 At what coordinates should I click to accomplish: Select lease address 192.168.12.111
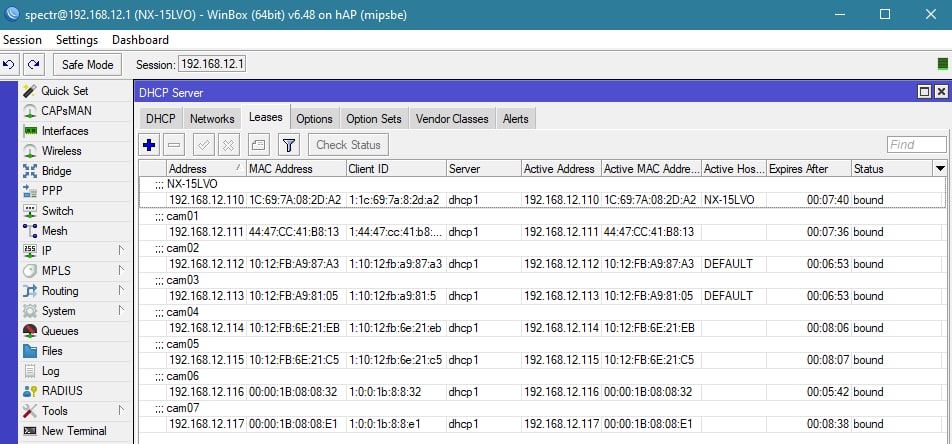coord(206,232)
